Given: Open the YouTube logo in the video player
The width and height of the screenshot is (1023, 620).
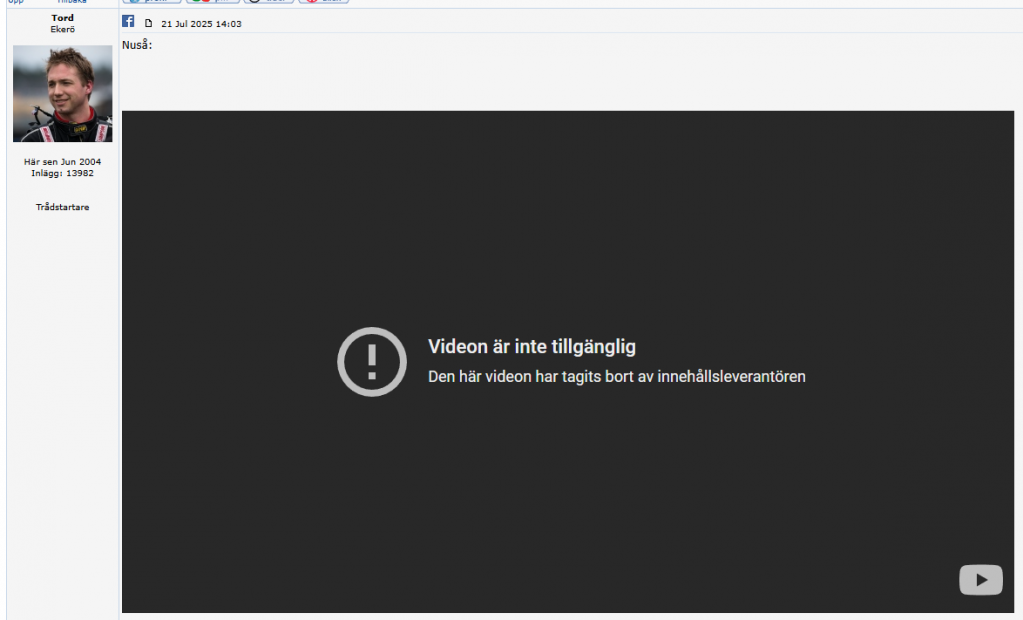Looking at the screenshot, I should coord(981,580).
